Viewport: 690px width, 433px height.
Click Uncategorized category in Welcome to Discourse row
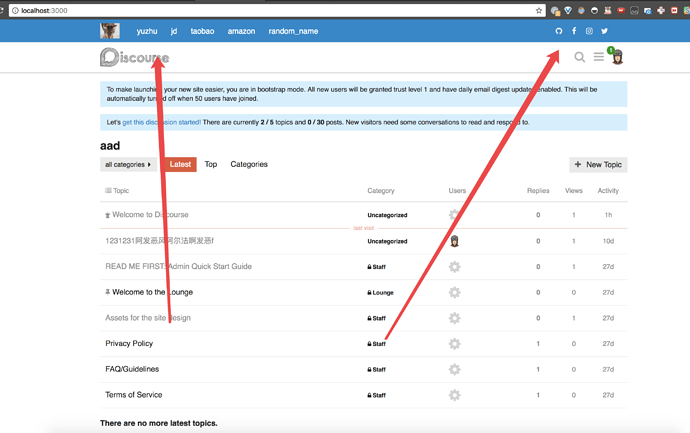pos(387,215)
